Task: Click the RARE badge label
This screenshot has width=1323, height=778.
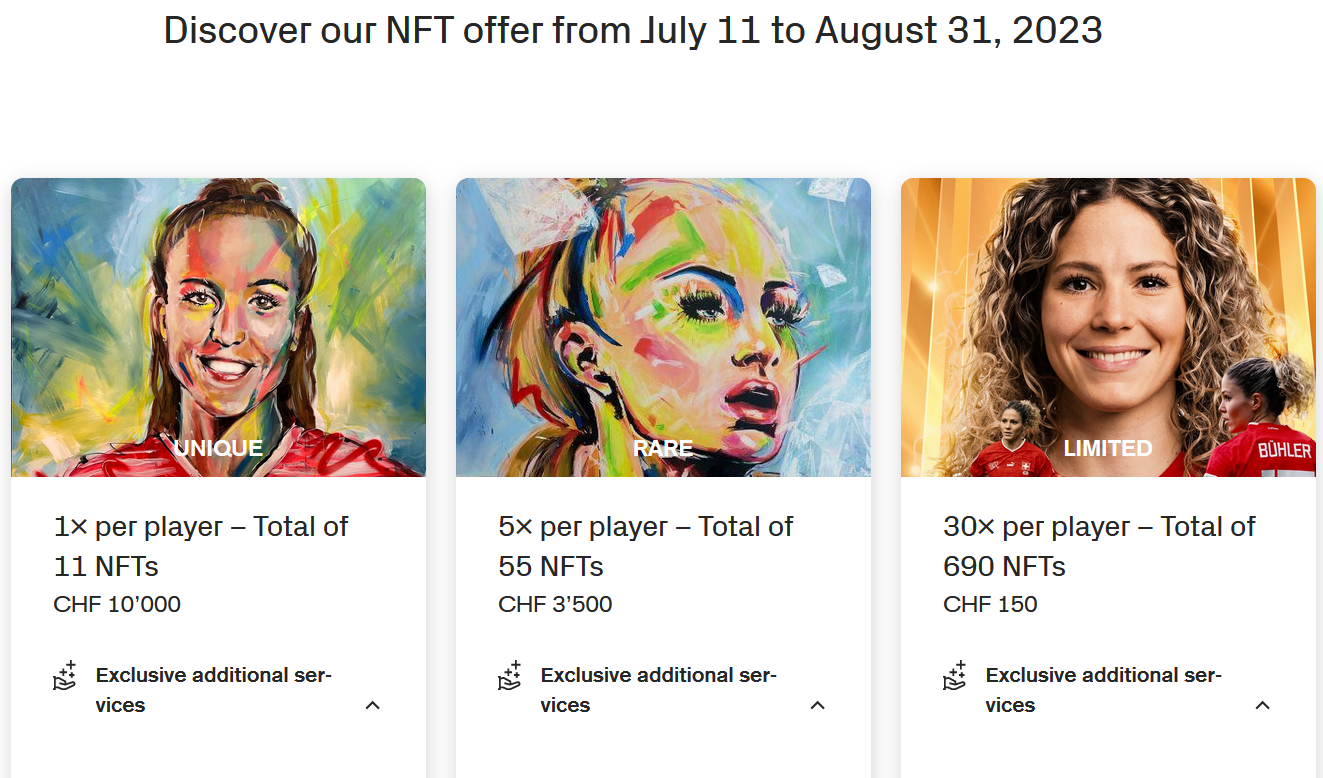Action: pyautogui.click(x=663, y=448)
